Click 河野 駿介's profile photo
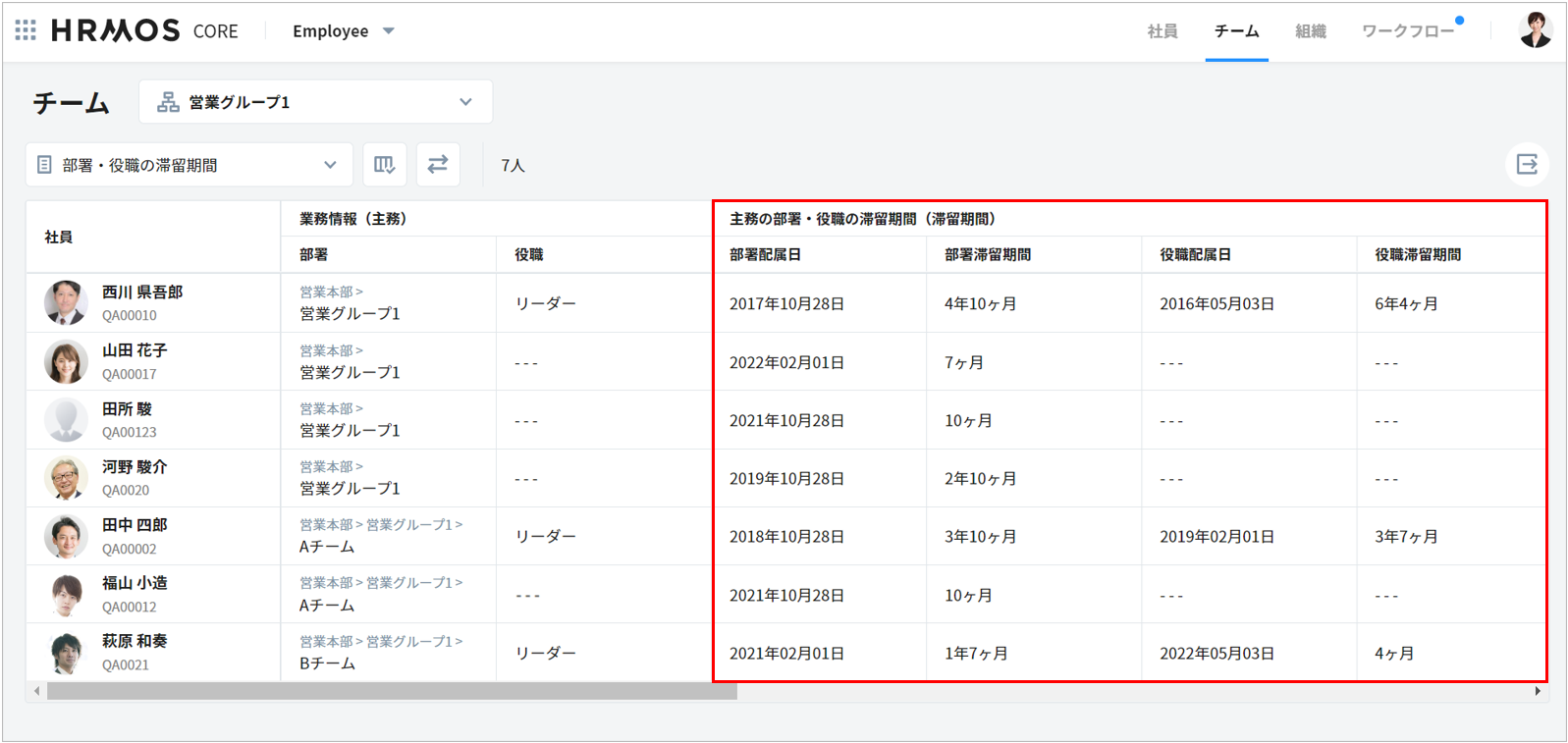The width and height of the screenshot is (1568, 743). 66,478
